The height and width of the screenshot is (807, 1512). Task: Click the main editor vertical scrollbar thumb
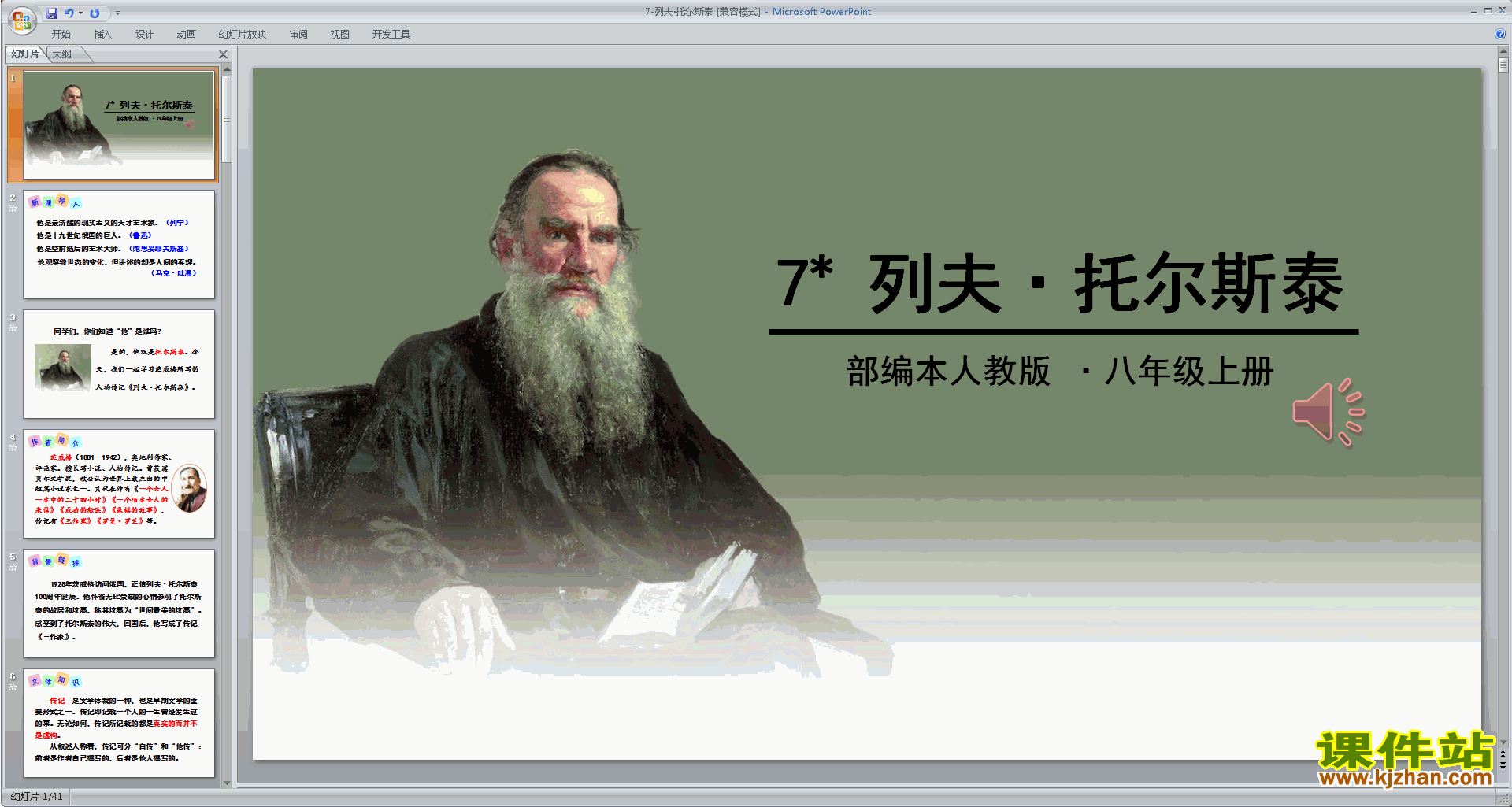1503,65
